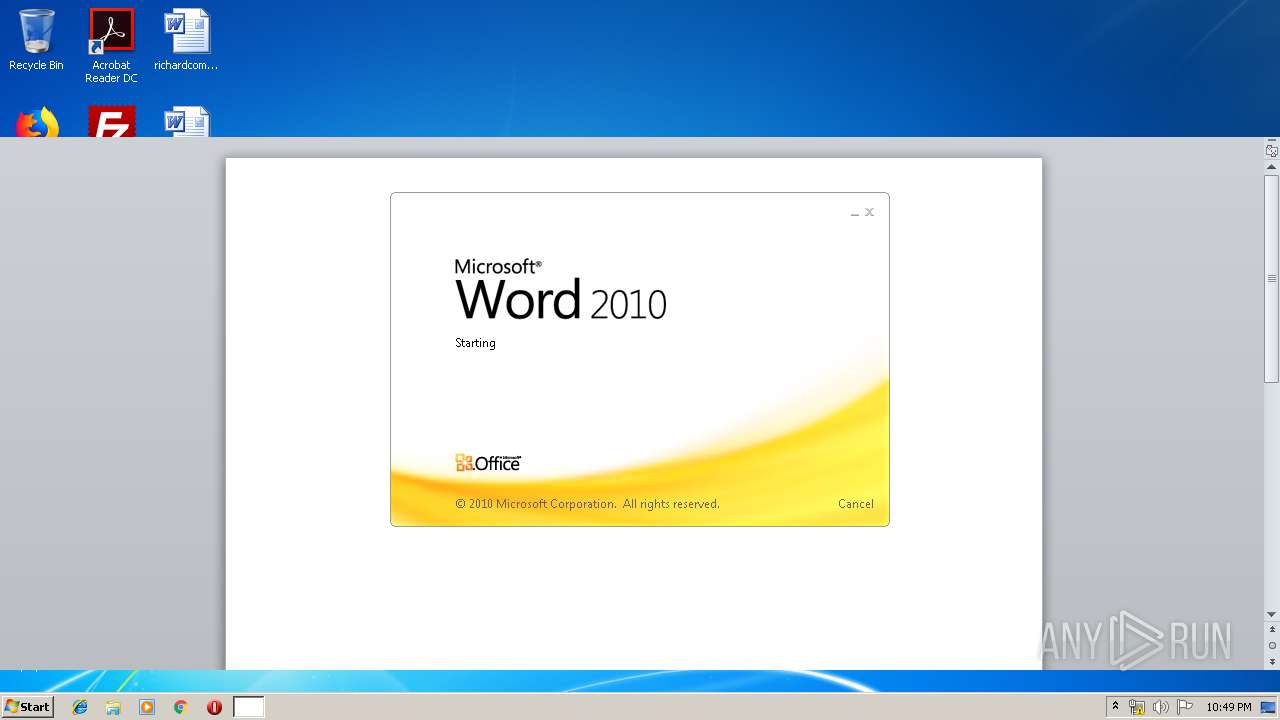Viewport: 1280px width, 720px height.
Task: Toggle the ruler icon above the scrollbar
Action: tap(1272, 151)
